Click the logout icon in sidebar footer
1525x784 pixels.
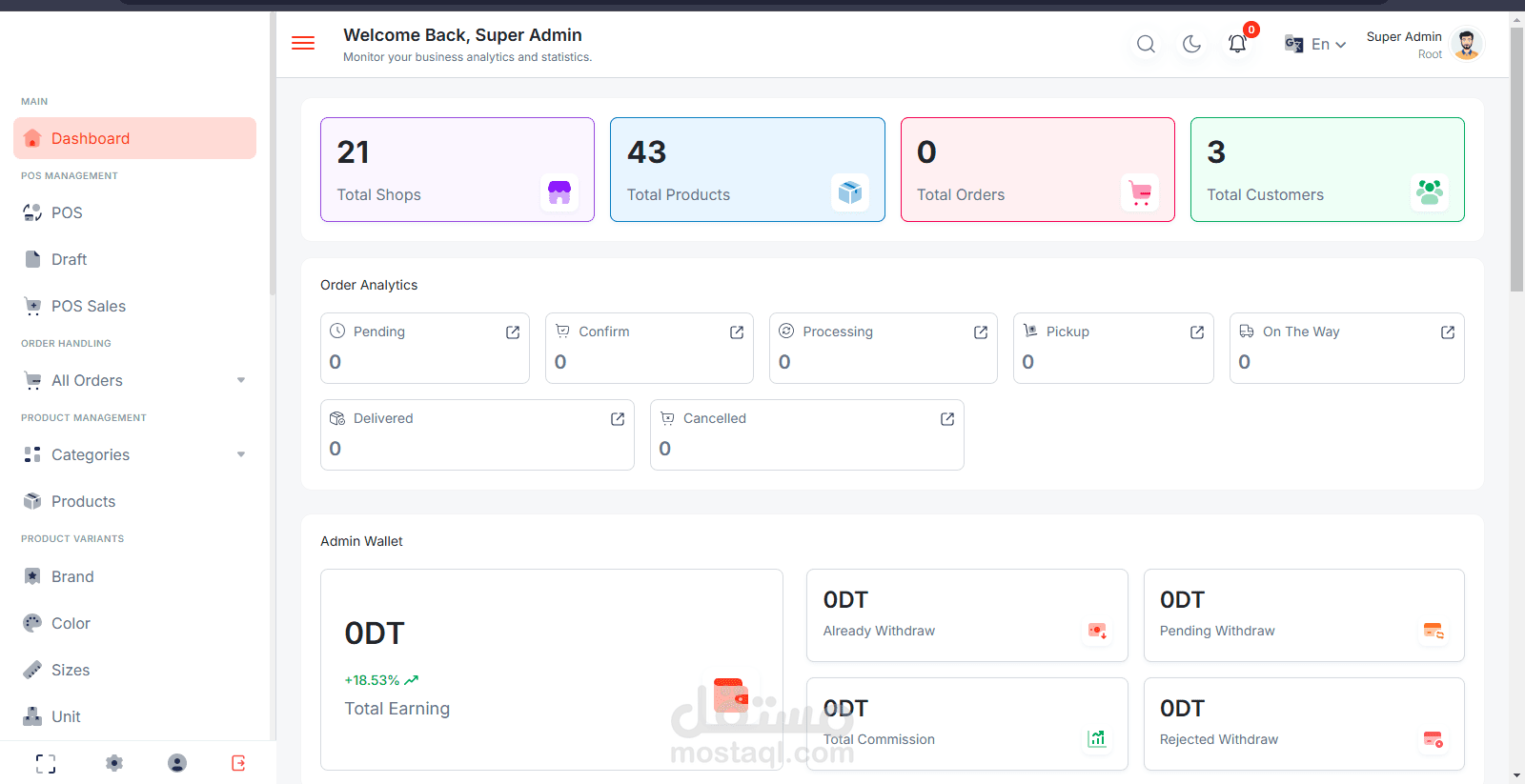coord(238,763)
